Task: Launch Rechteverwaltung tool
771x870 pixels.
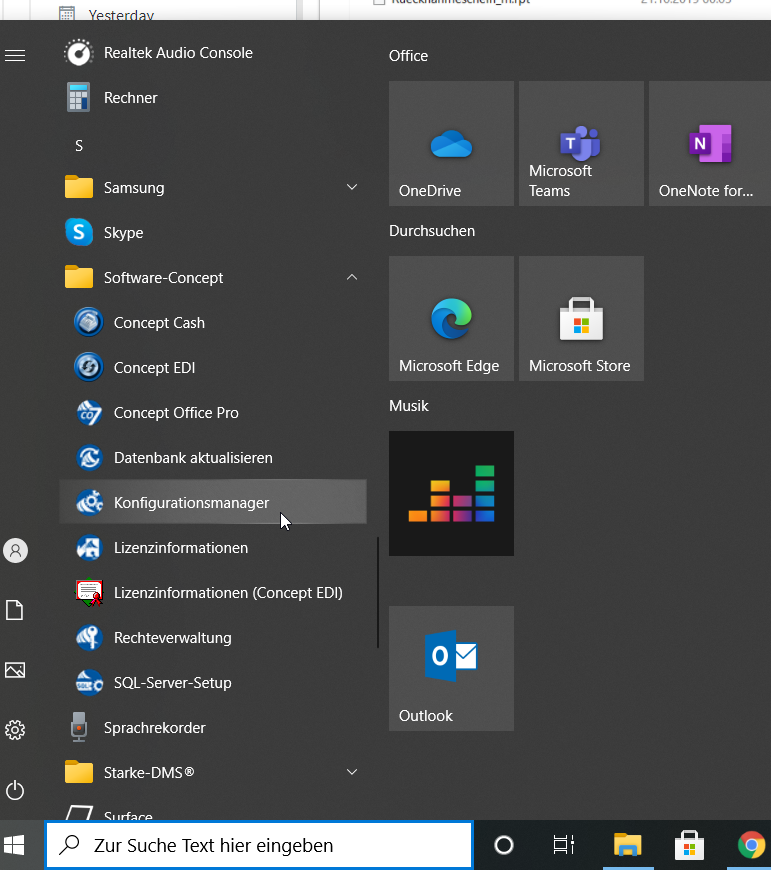Action: pos(172,638)
